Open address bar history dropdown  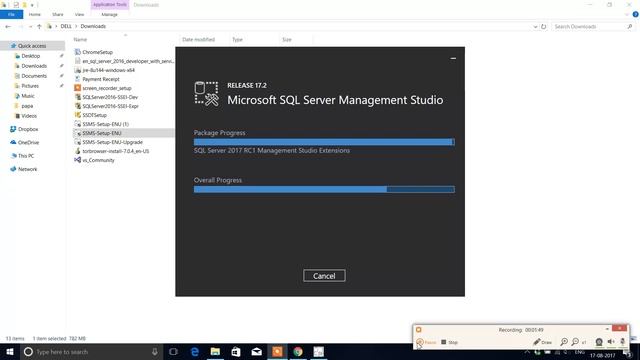click(535, 27)
